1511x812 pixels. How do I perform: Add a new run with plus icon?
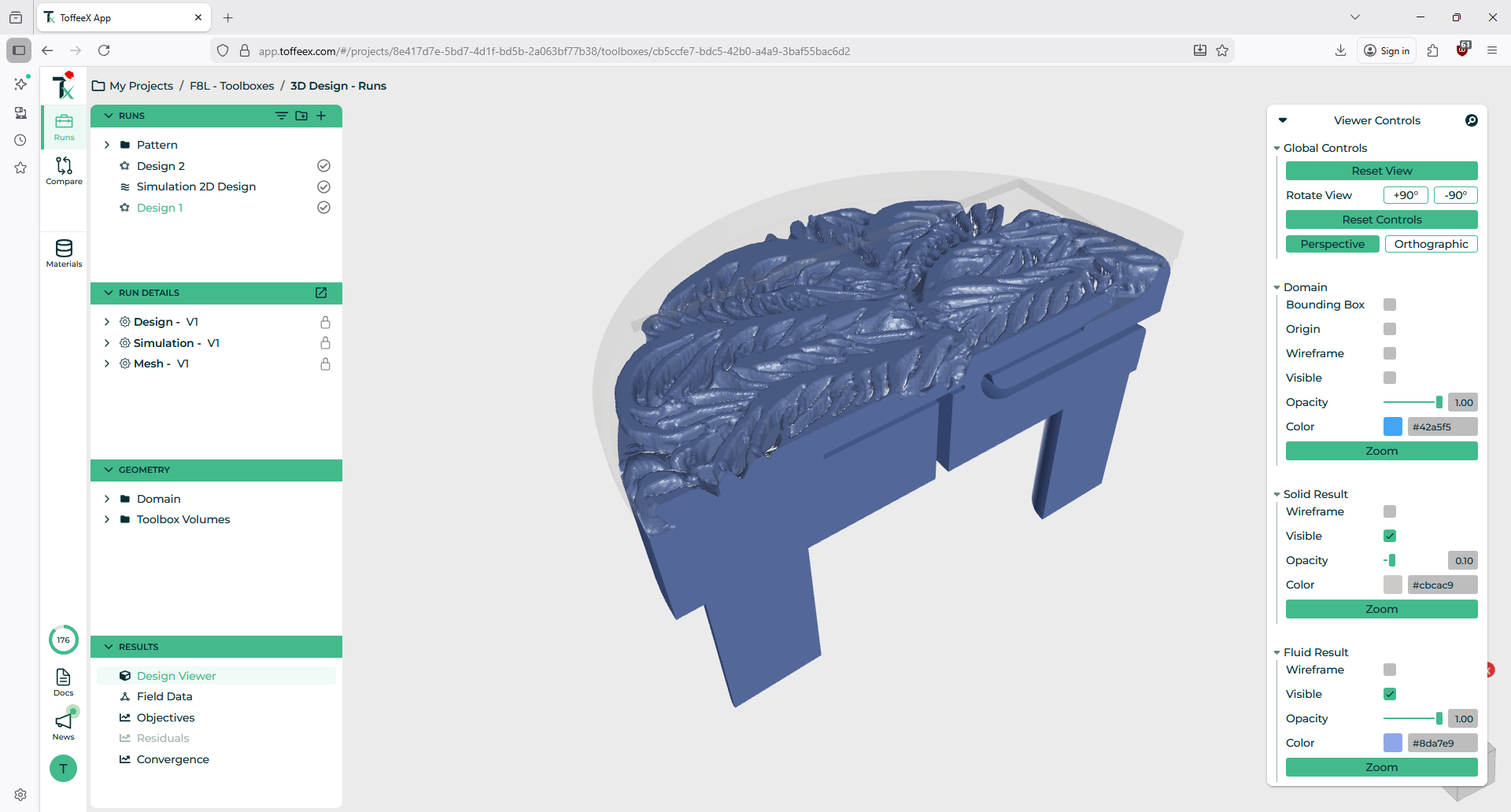tap(321, 116)
